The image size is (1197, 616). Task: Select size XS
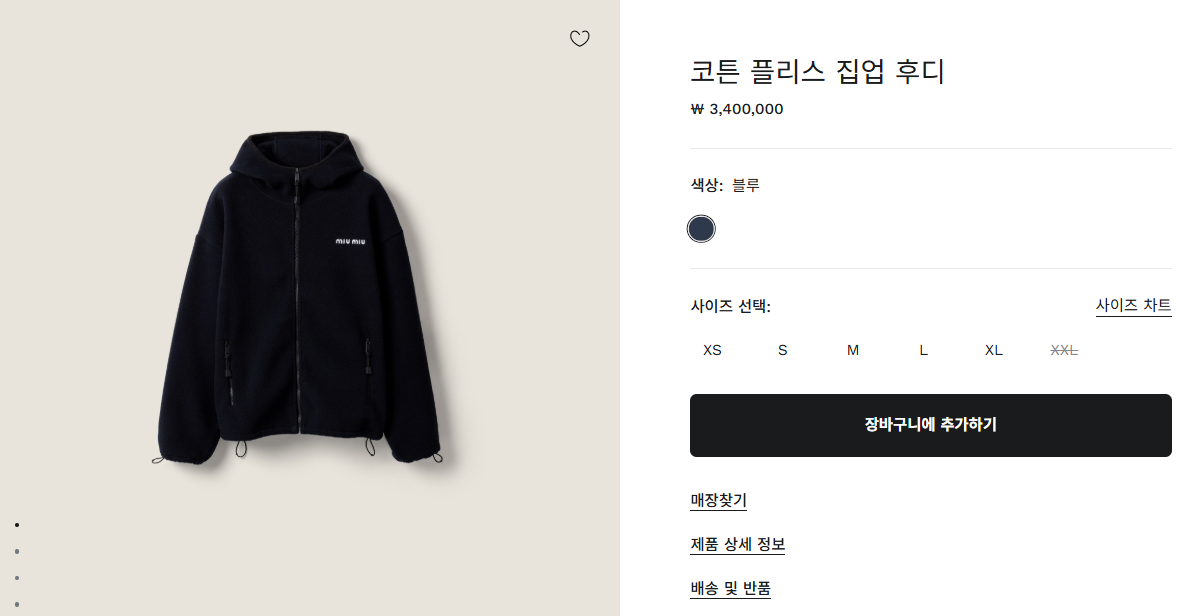[712, 350]
